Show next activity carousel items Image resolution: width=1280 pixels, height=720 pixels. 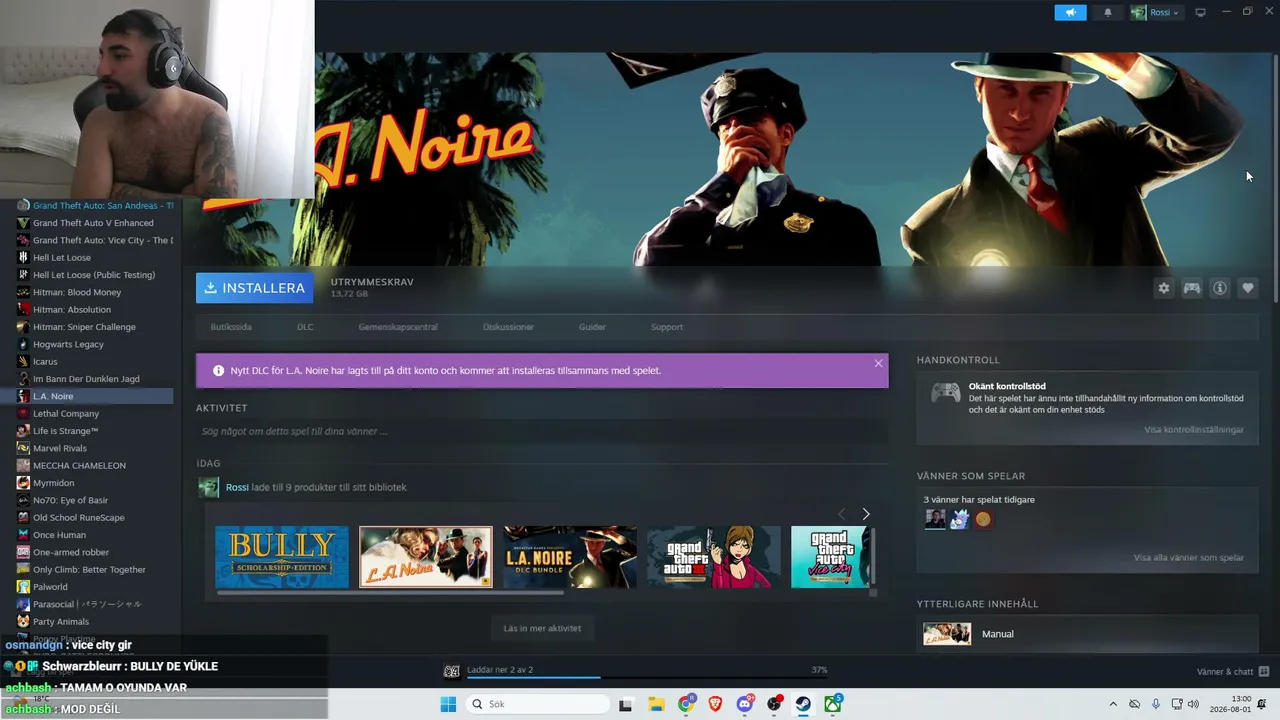pos(866,514)
